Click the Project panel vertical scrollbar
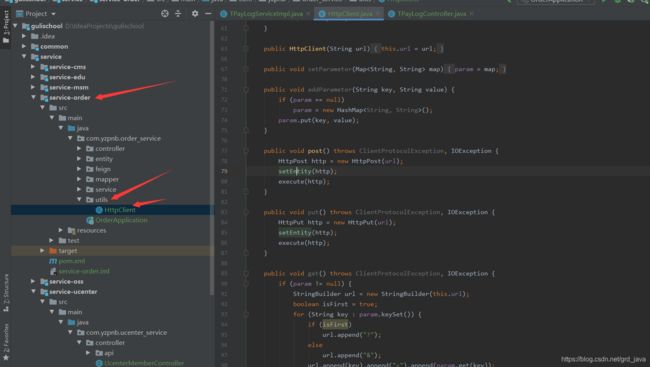This screenshot has width=650, height=367. (212, 158)
